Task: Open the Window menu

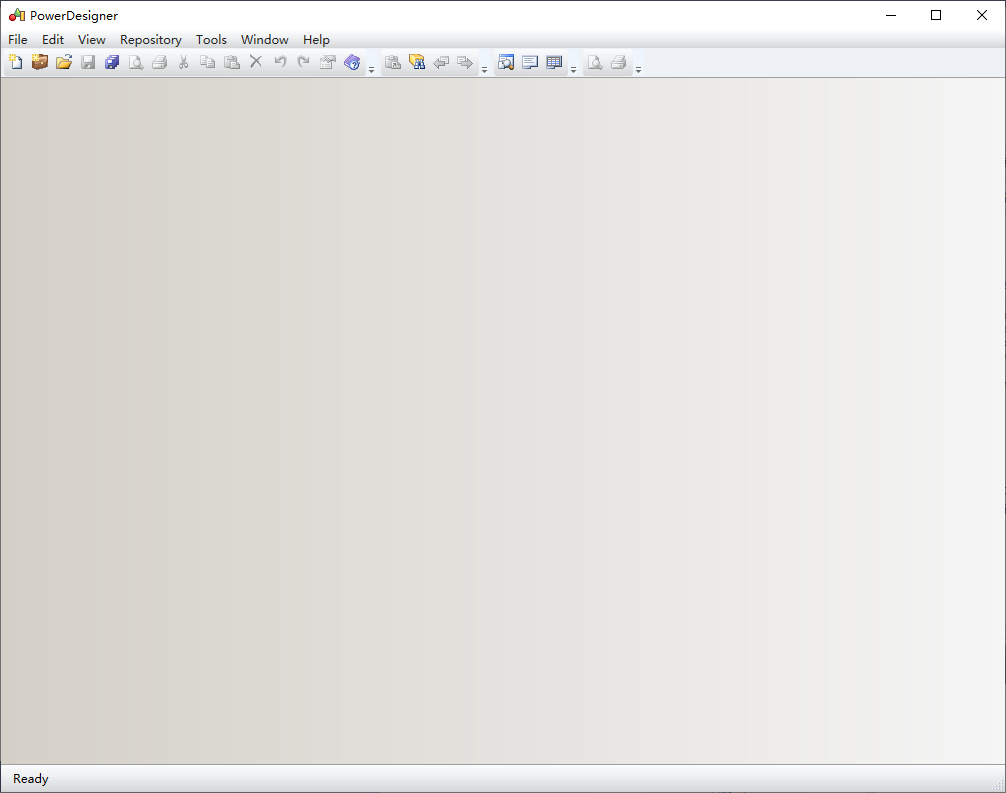Action: [264, 40]
